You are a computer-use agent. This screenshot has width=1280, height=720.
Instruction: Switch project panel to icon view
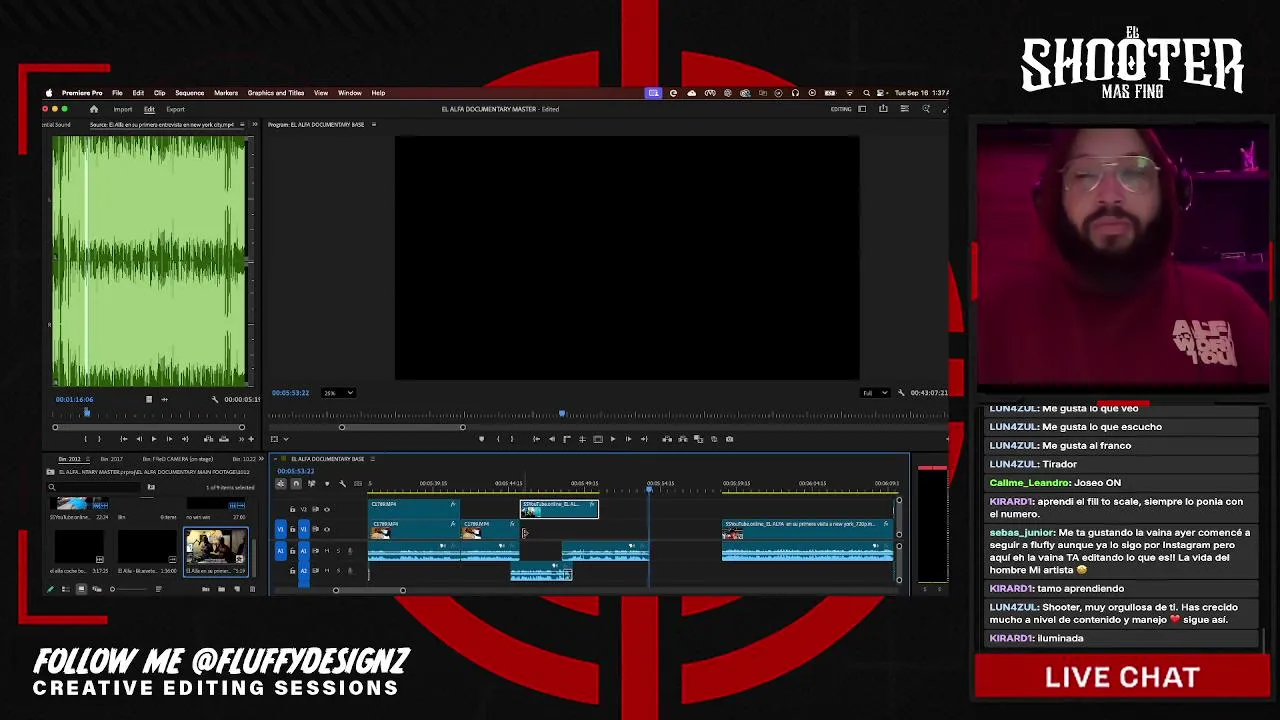click(x=82, y=589)
